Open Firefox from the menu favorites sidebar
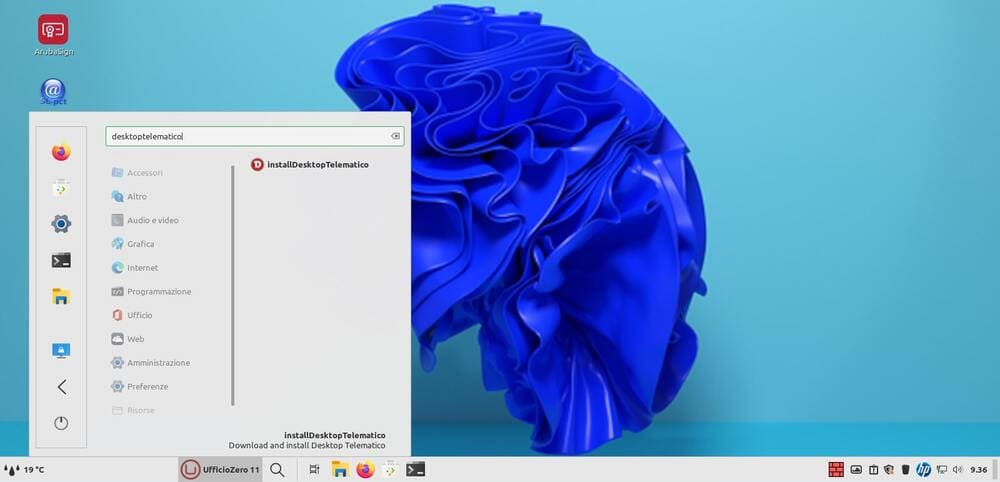 click(x=61, y=152)
